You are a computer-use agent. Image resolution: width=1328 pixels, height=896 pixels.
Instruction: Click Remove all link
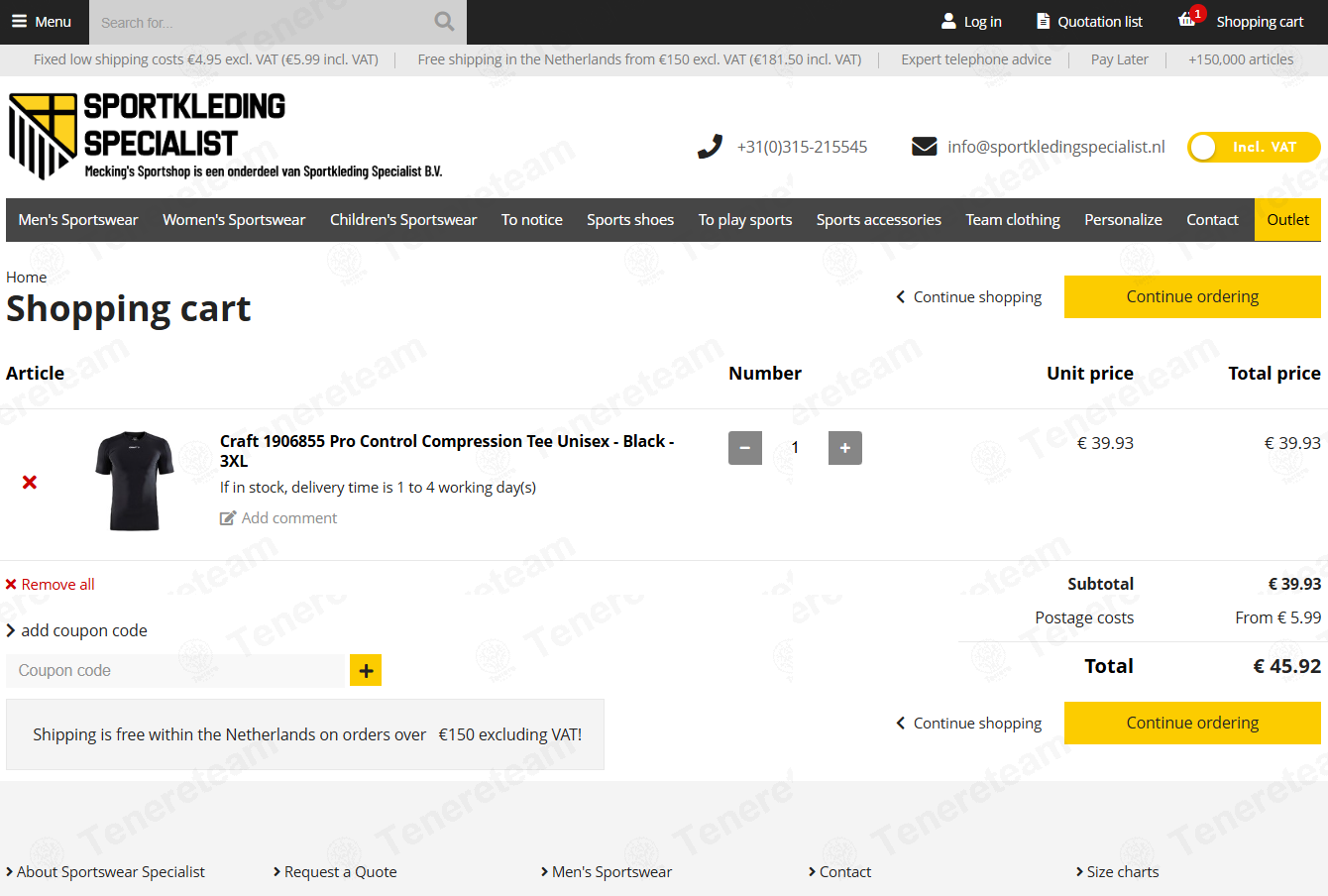[51, 585]
